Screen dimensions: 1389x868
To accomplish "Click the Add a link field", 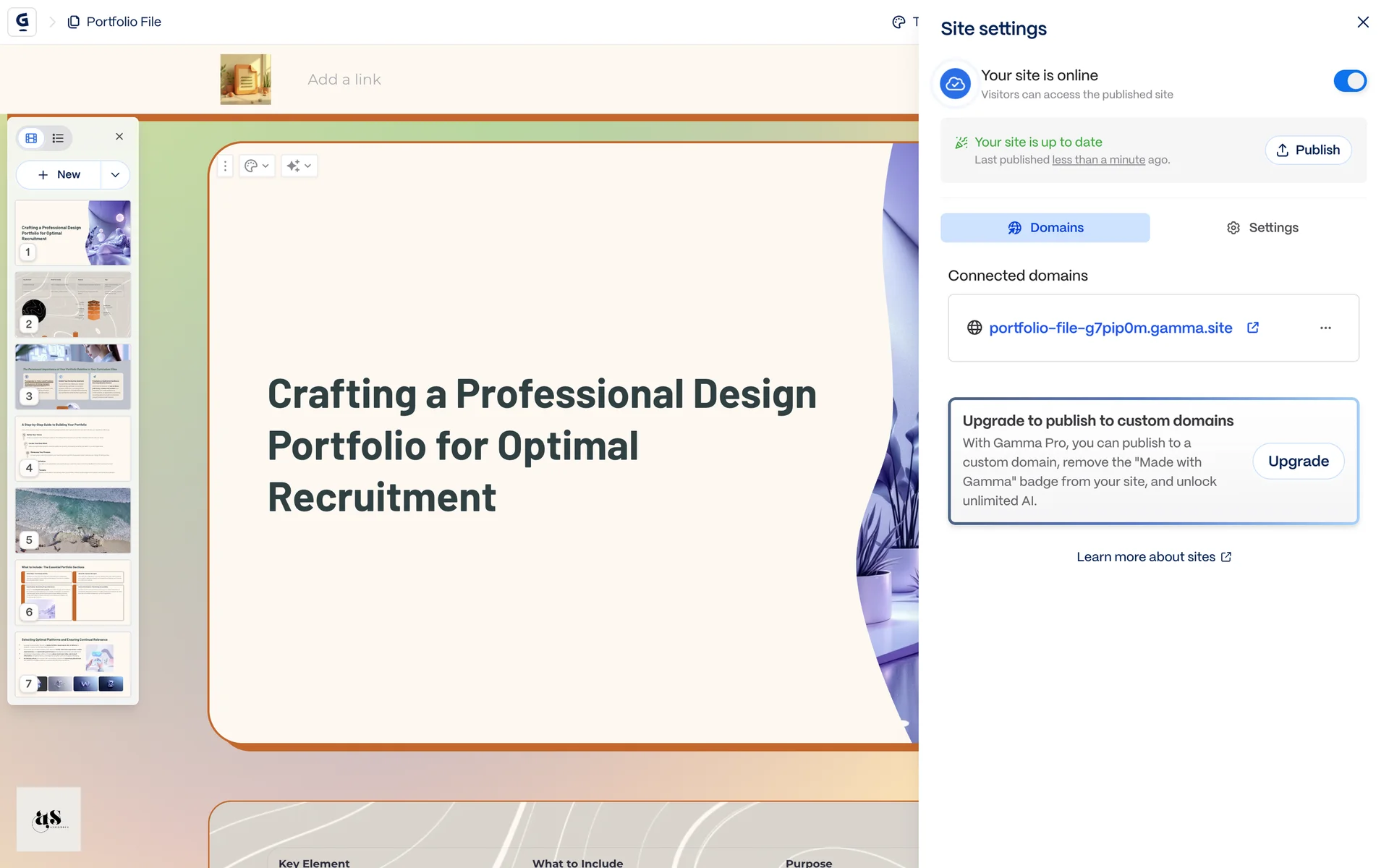I will (x=344, y=80).
